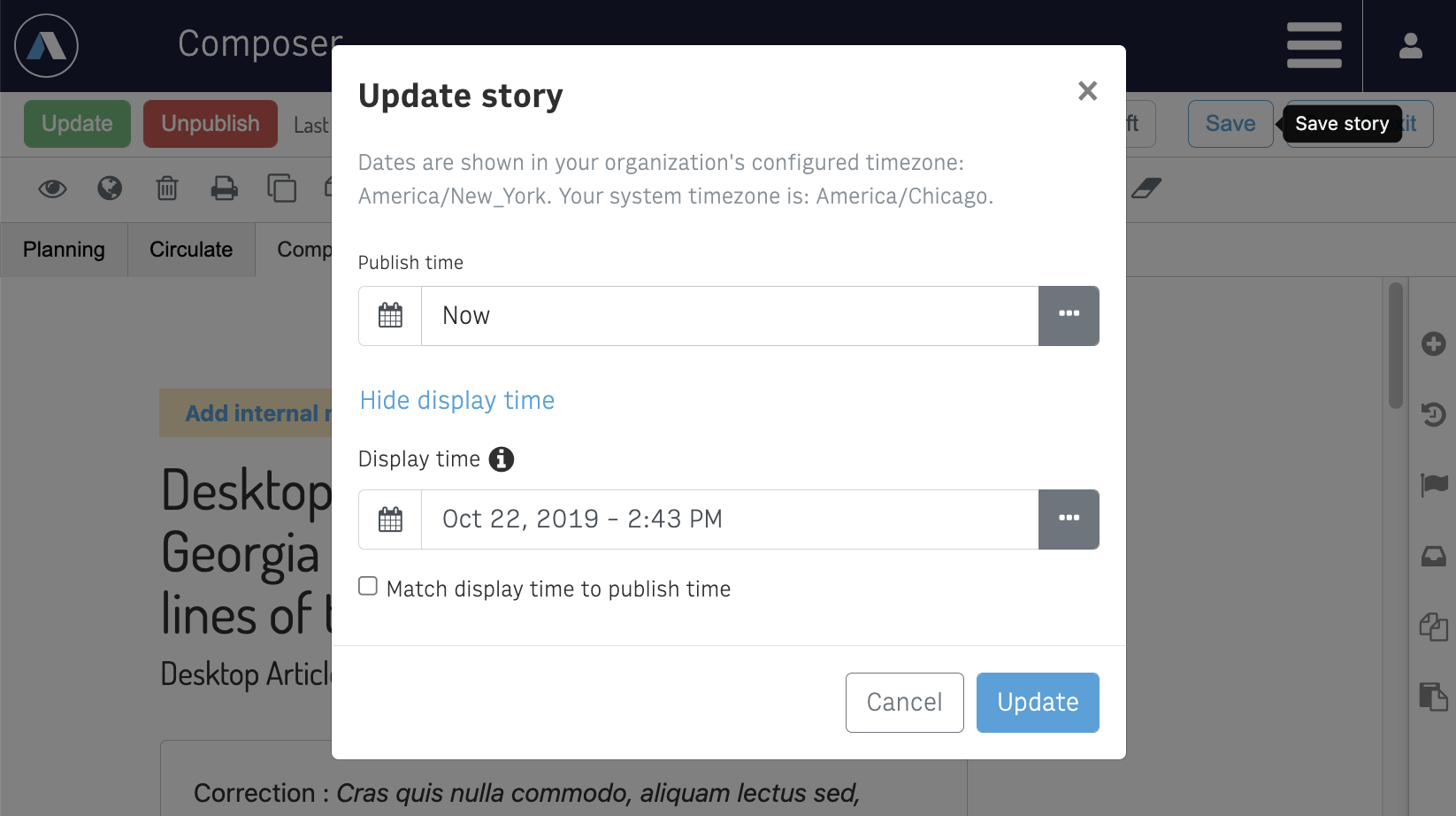Viewport: 1456px width, 816px height.
Task: Open Publish time options ellipsis button
Action: point(1069,316)
